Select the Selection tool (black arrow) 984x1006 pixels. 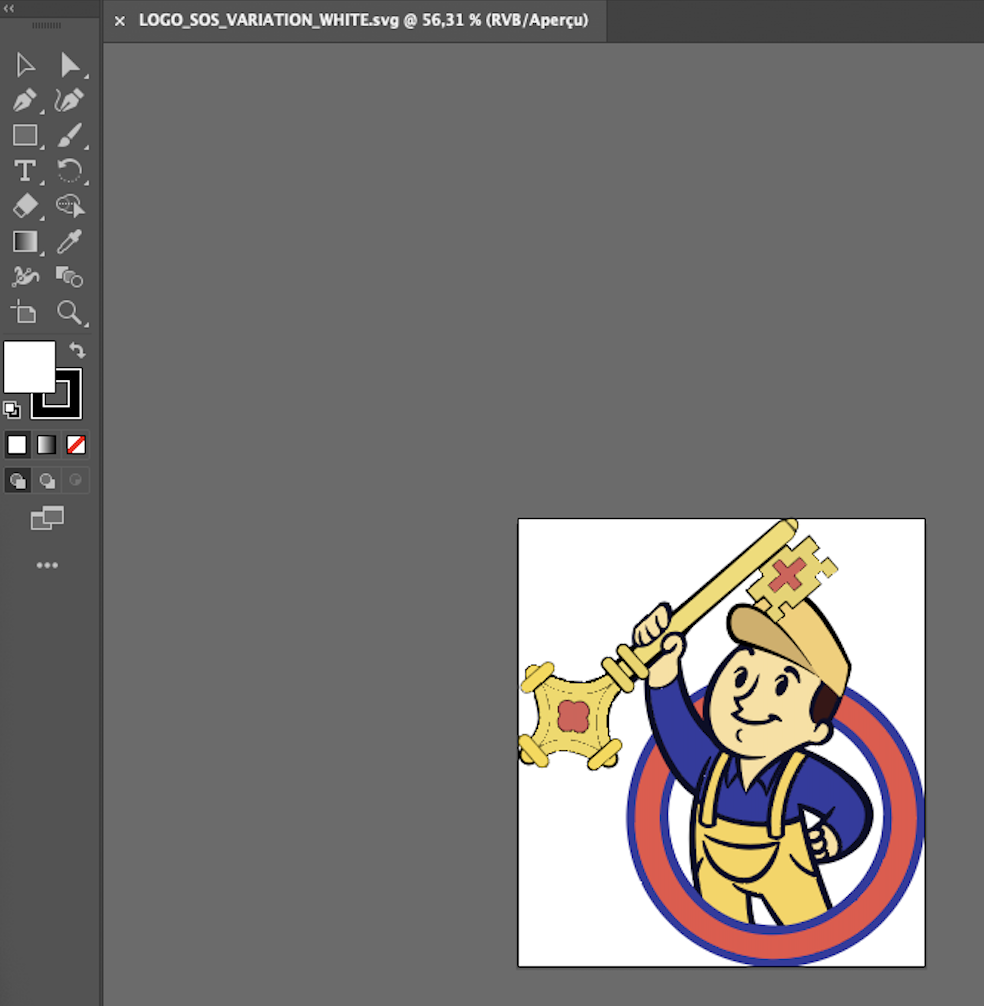pos(25,66)
